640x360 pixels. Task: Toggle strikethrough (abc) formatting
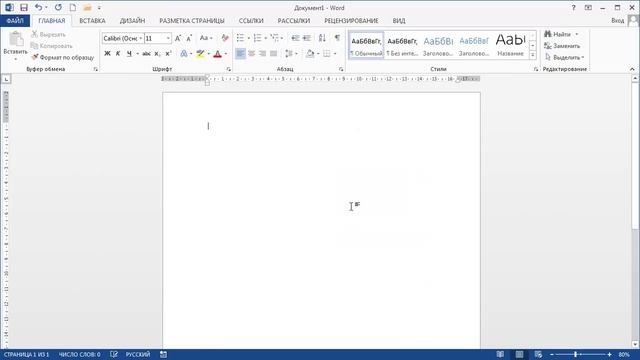point(147,53)
